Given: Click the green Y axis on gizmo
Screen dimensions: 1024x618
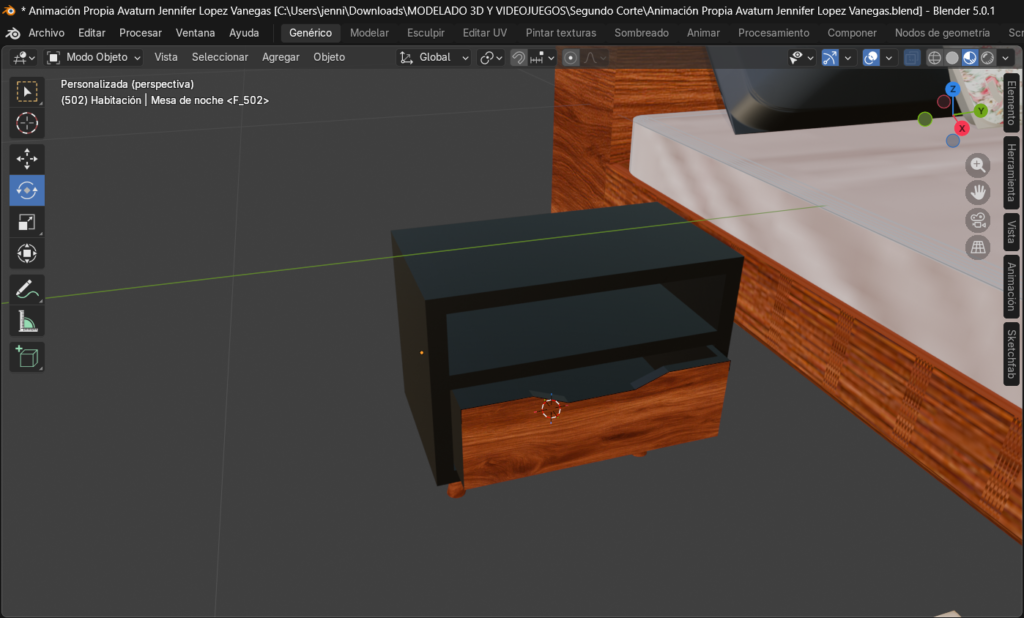Looking at the screenshot, I should pos(980,111).
